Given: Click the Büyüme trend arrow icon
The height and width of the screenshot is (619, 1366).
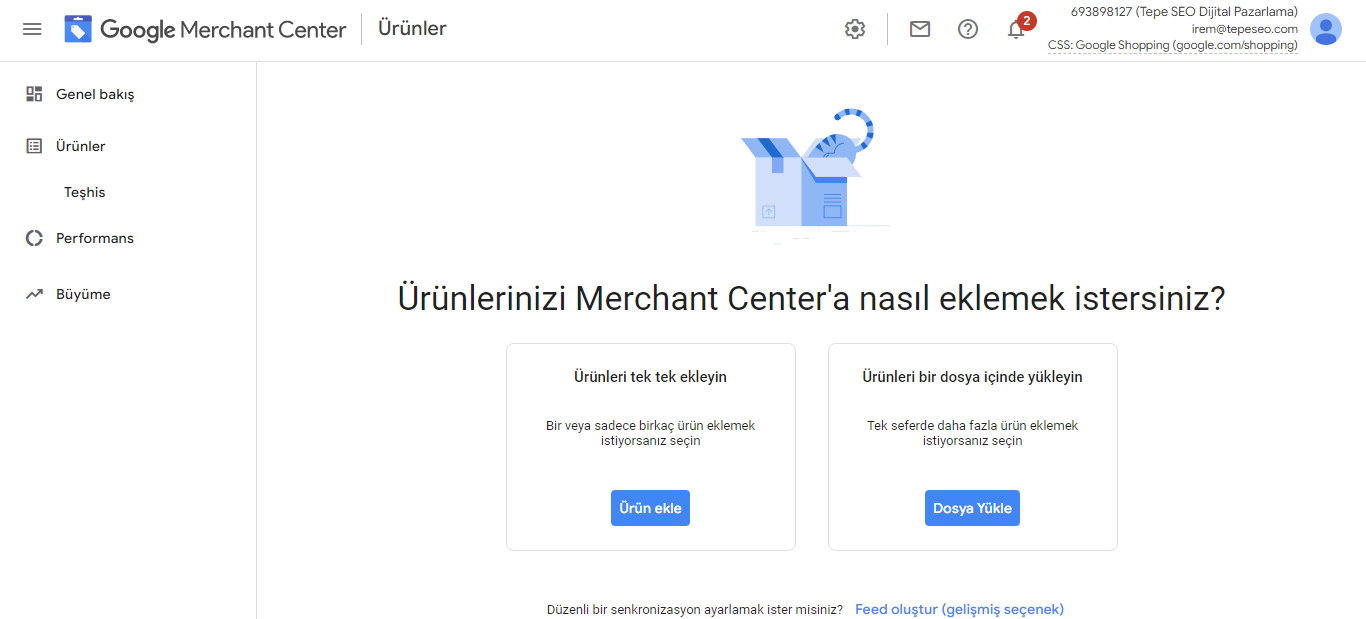Looking at the screenshot, I should point(34,294).
